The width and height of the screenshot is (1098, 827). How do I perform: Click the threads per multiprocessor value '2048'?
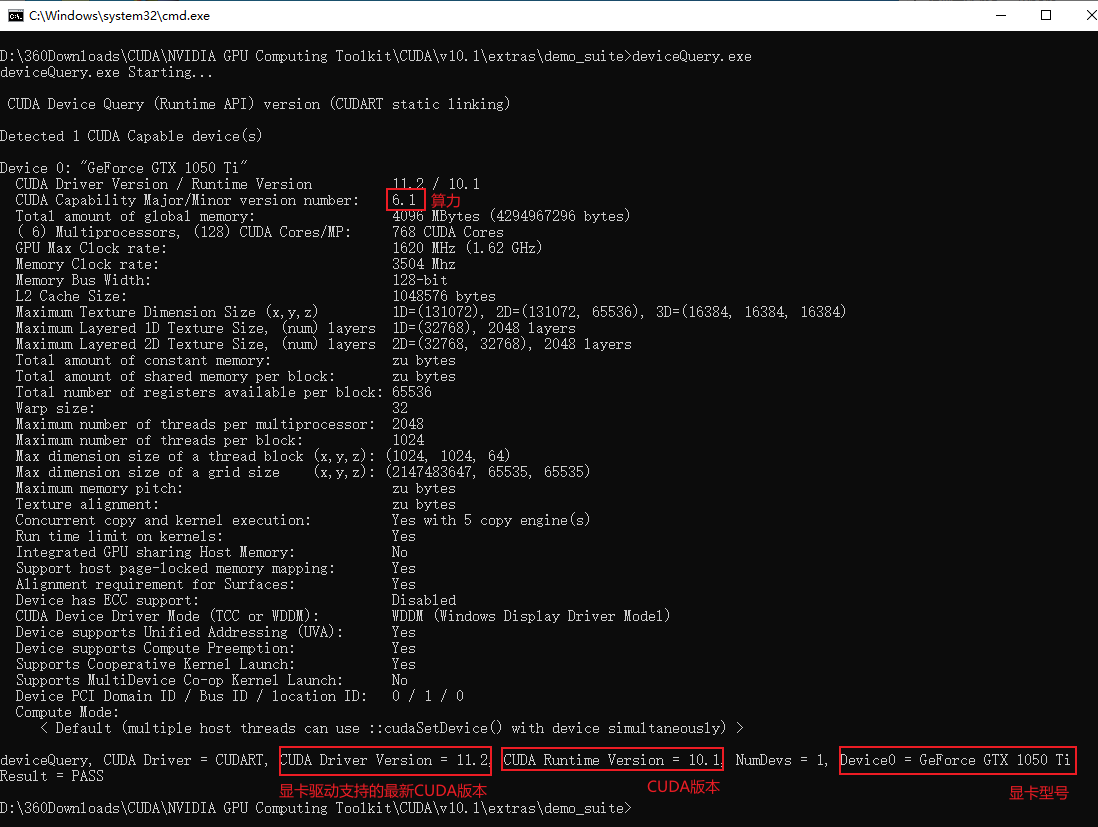coord(408,424)
